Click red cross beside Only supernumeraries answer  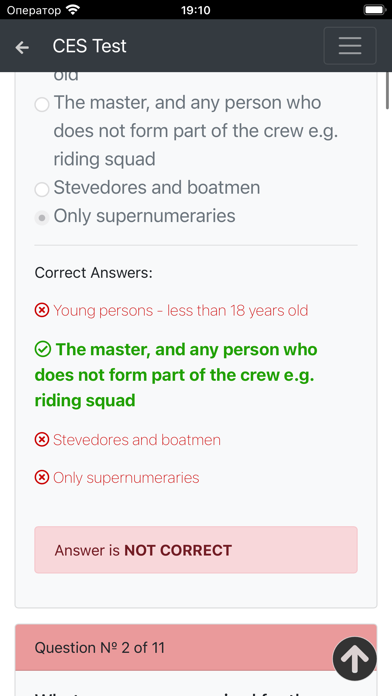42,478
